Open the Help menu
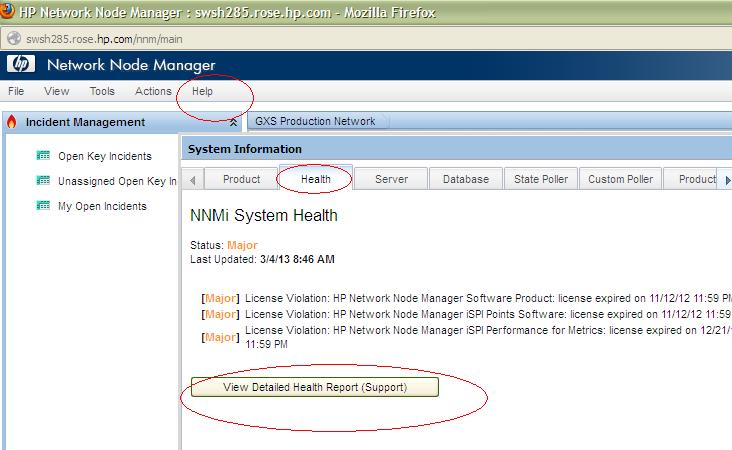The height and width of the screenshot is (450, 732). (202, 91)
